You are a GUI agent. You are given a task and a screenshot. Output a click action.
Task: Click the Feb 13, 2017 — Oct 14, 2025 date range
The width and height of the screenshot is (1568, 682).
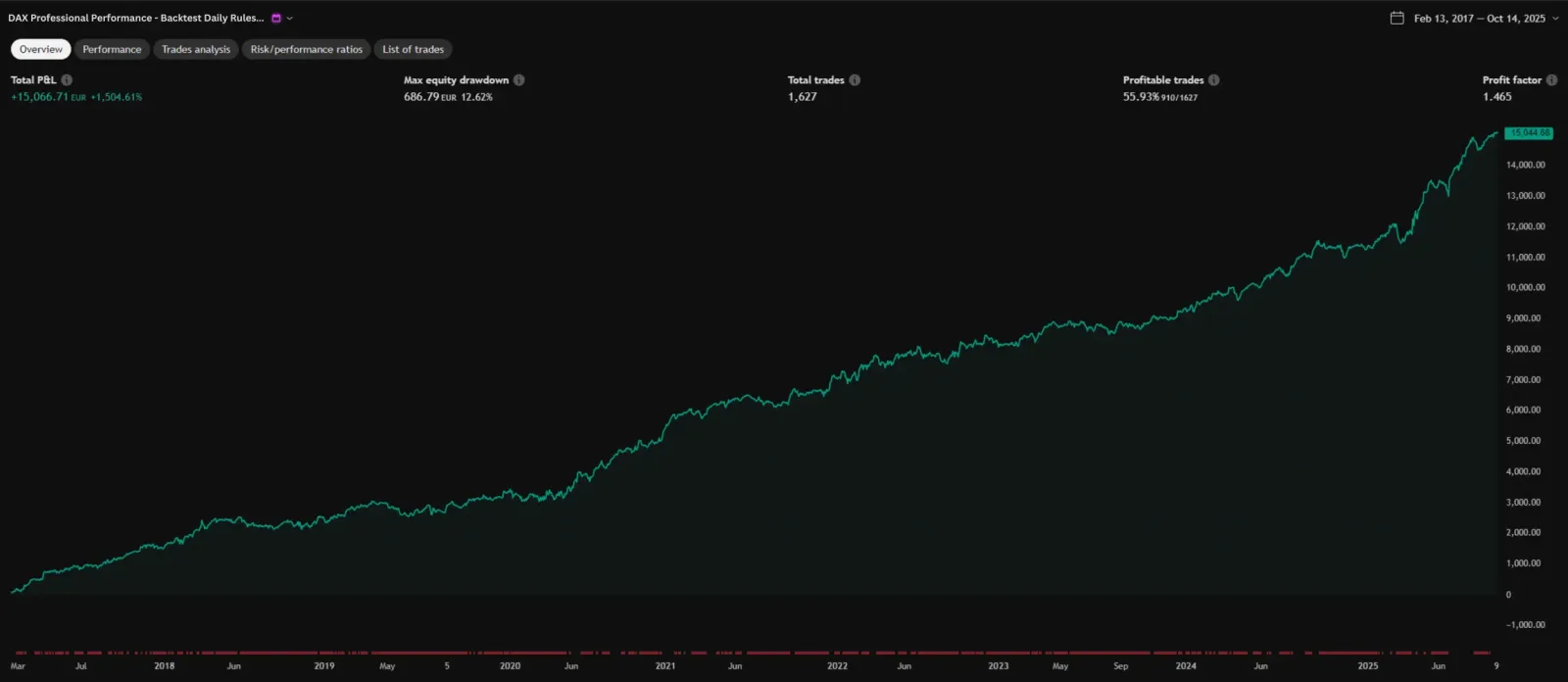(1480, 19)
